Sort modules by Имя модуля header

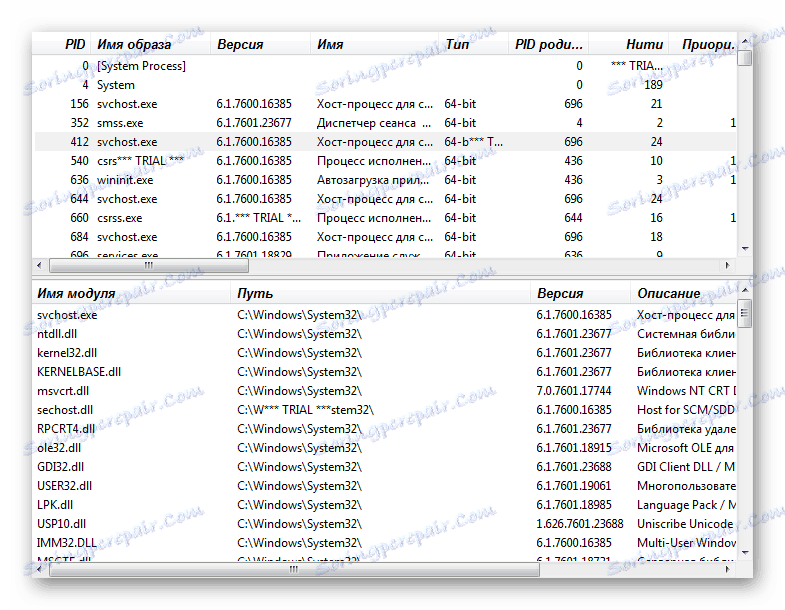tap(131, 293)
